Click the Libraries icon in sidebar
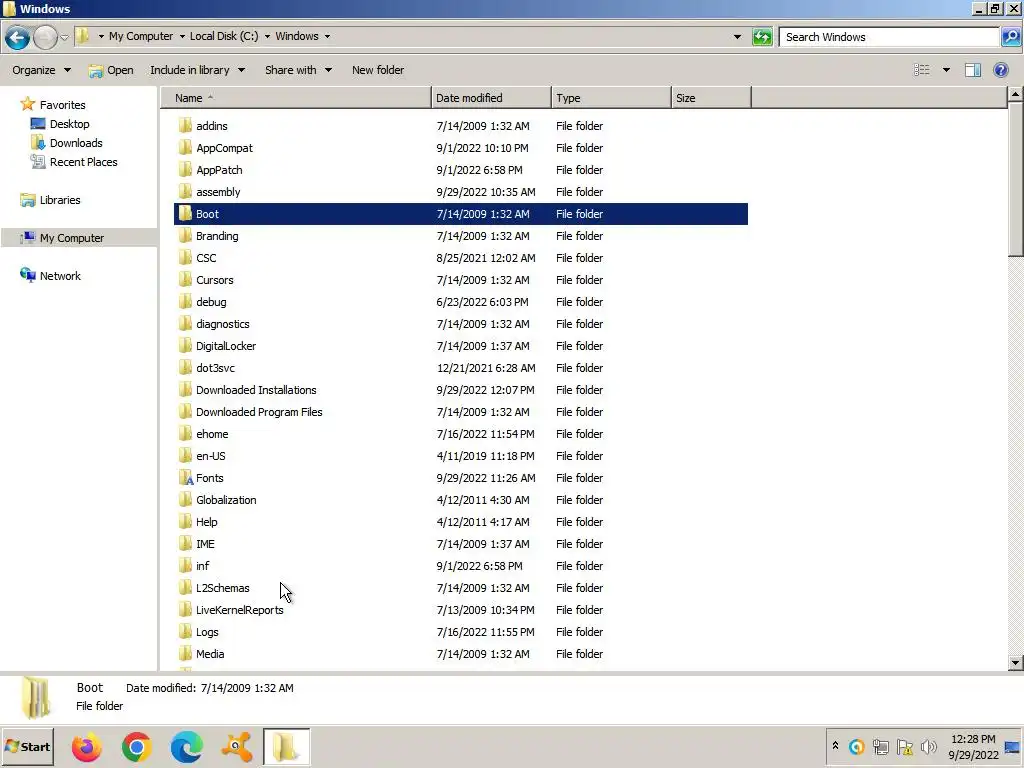This screenshot has height=768, width=1024. (27, 200)
